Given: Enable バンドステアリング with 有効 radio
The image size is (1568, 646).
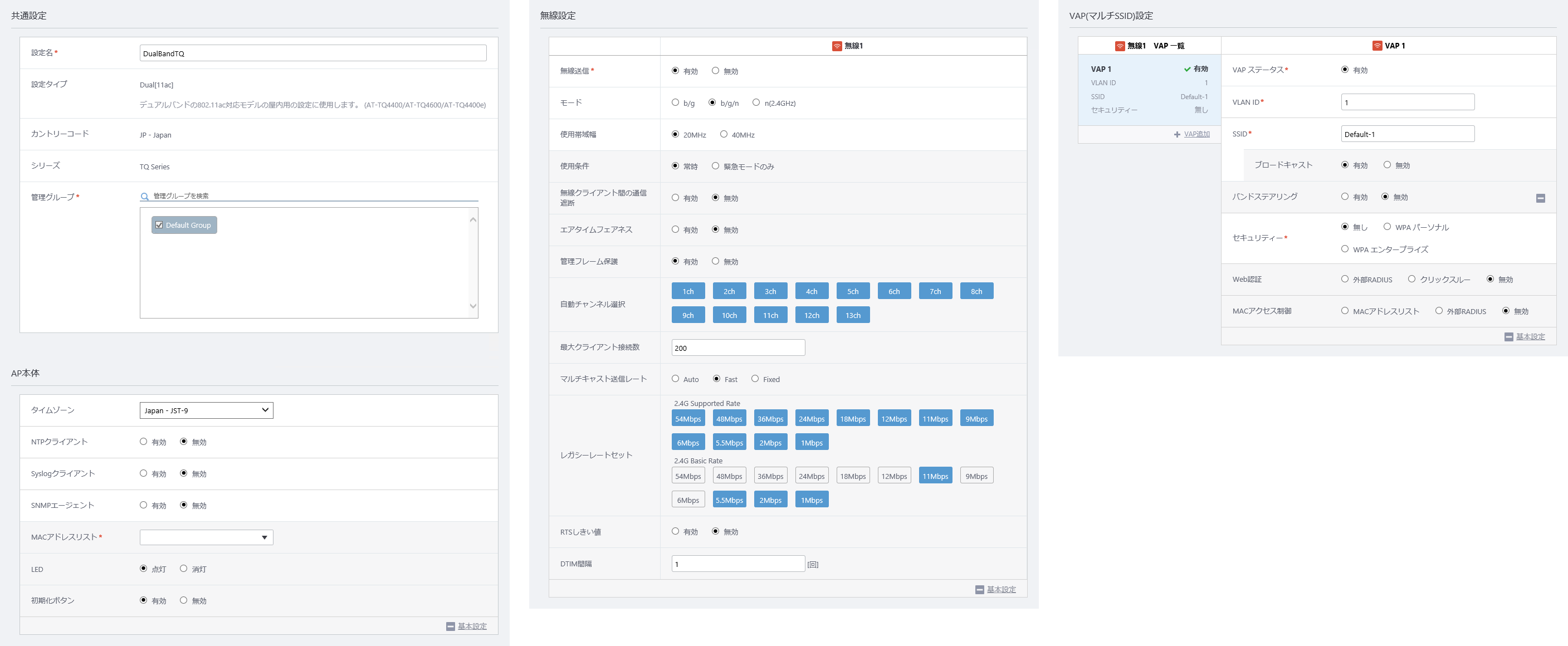Looking at the screenshot, I should [1345, 197].
